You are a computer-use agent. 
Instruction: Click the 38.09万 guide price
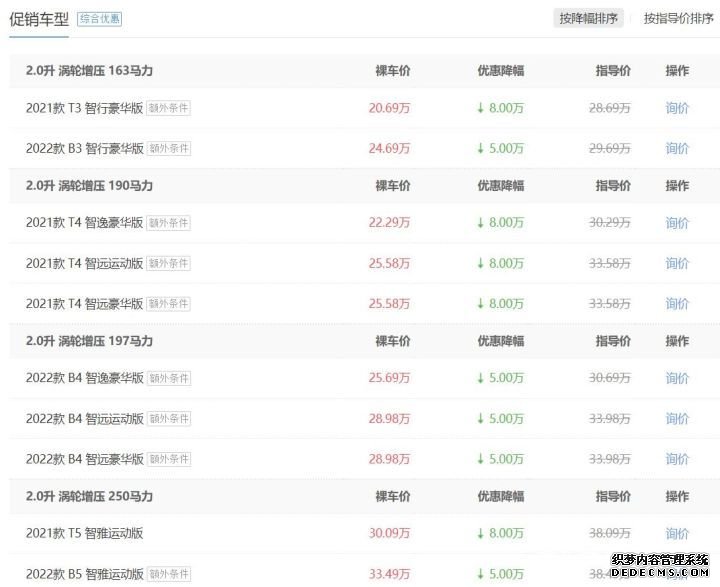pyautogui.click(x=610, y=533)
